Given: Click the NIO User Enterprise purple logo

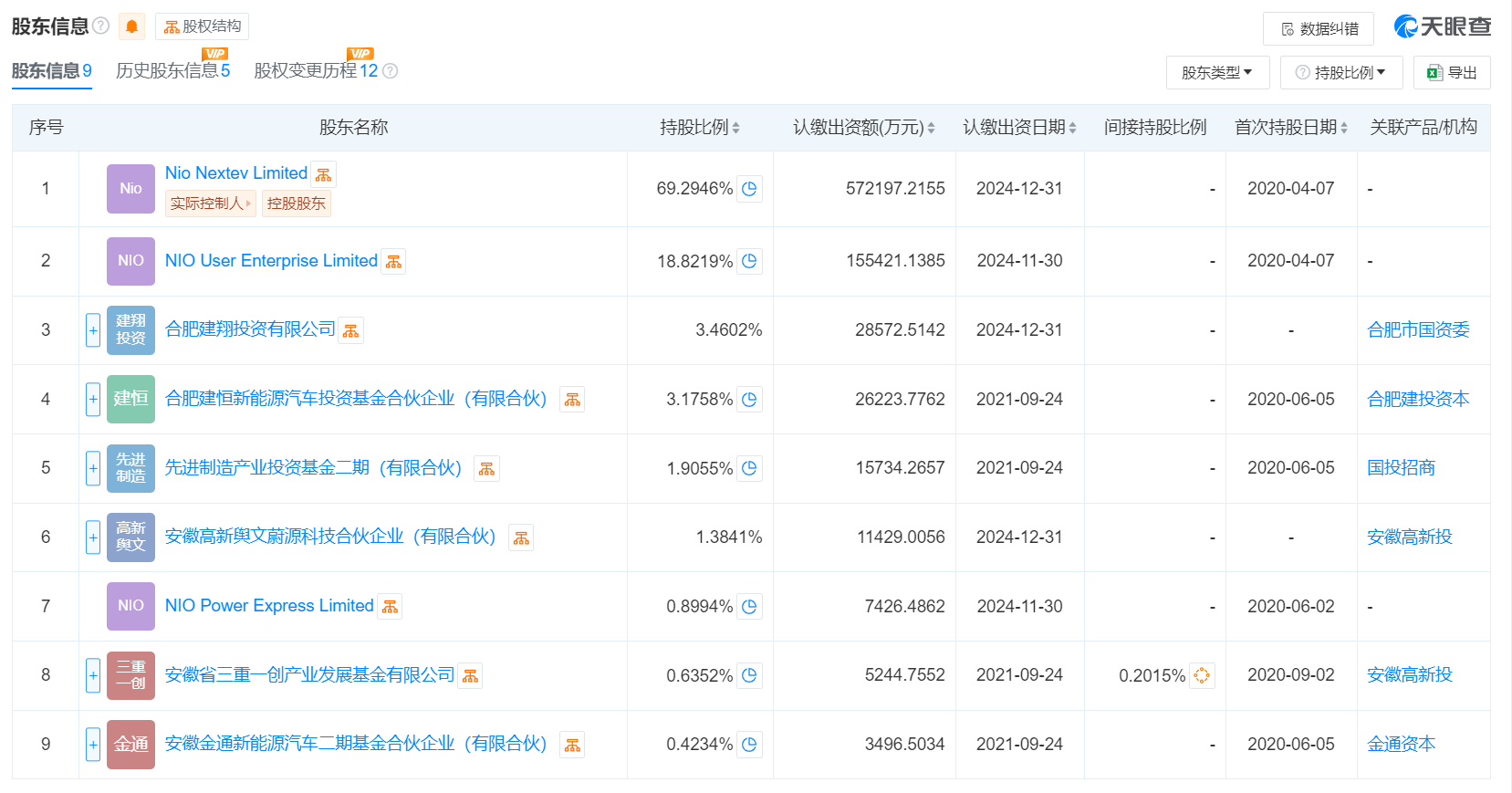Looking at the screenshot, I should [130, 261].
